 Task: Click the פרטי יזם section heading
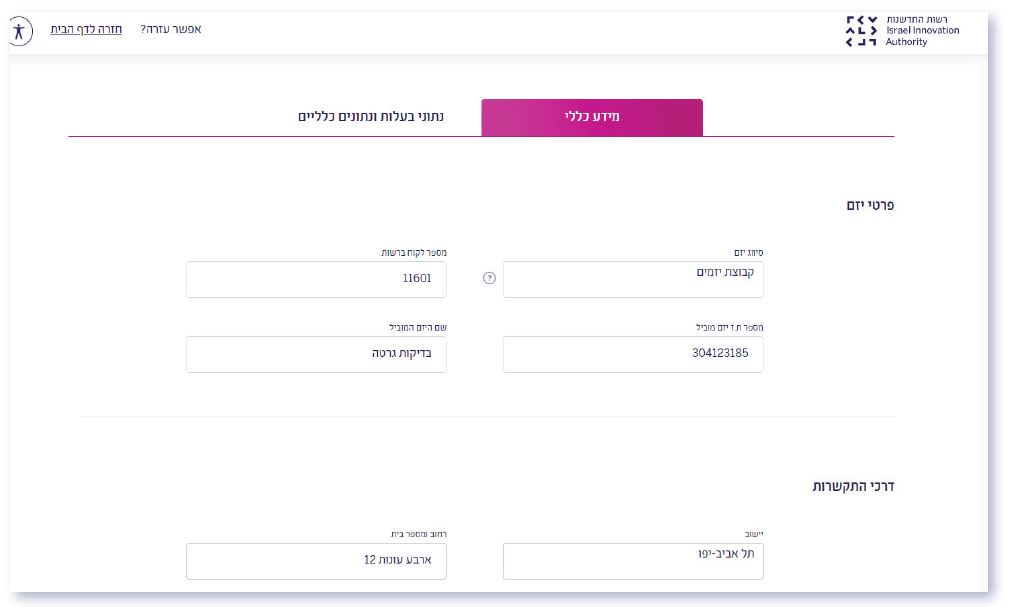point(868,205)
